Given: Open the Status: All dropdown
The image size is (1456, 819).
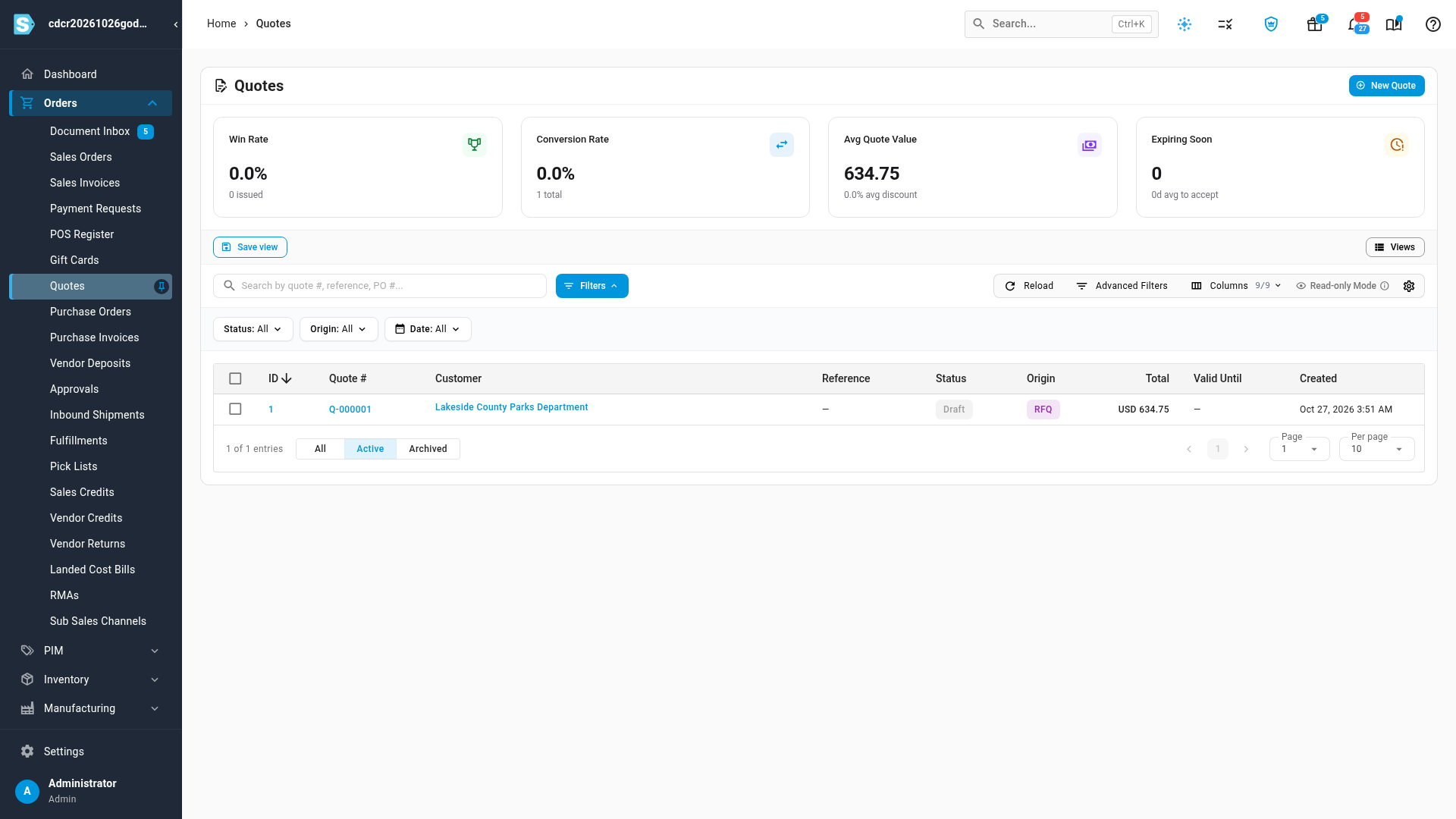Looking at the screenshot, I should (253, 329).
